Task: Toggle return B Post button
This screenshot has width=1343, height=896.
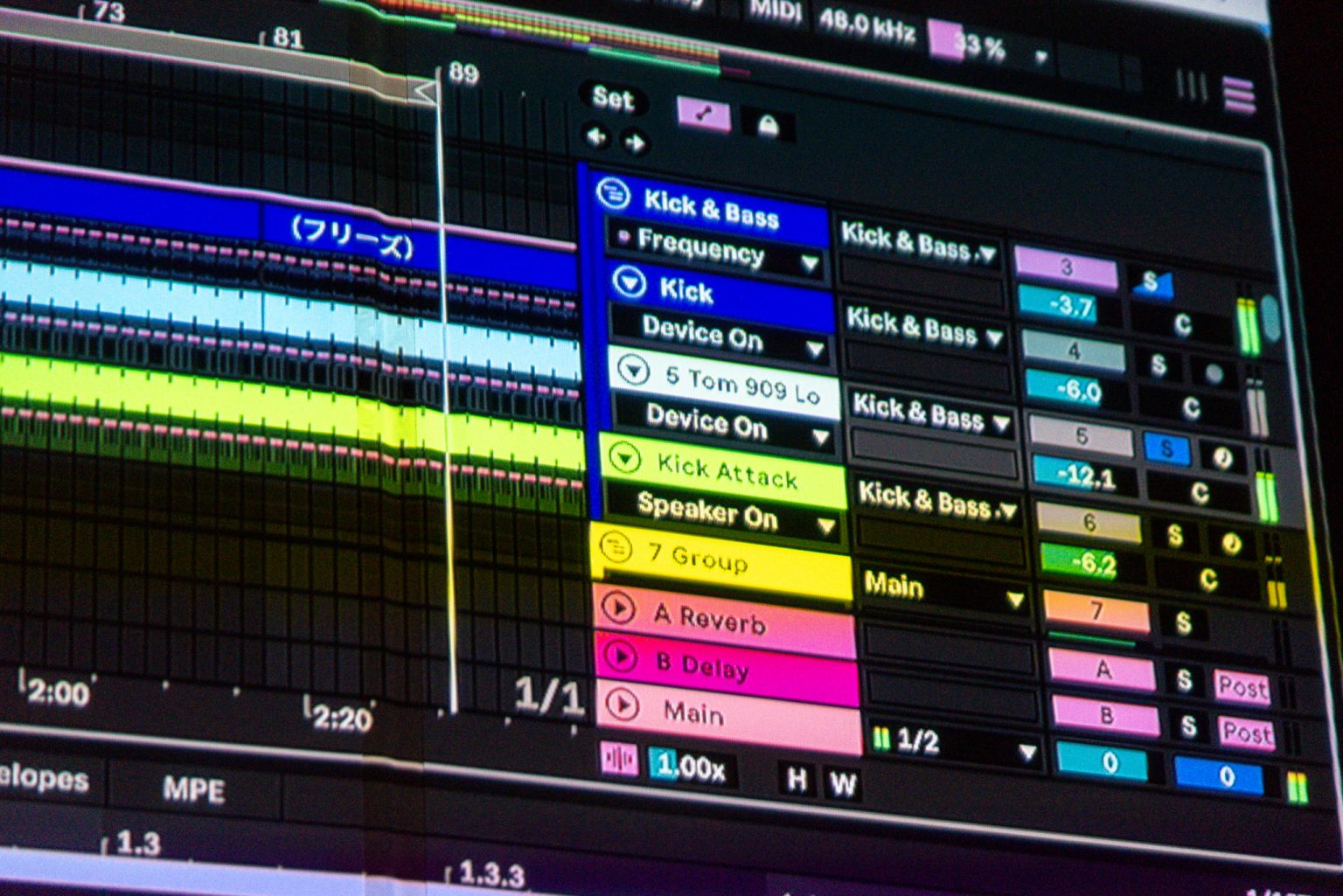Action: [x=1246, y=733]
